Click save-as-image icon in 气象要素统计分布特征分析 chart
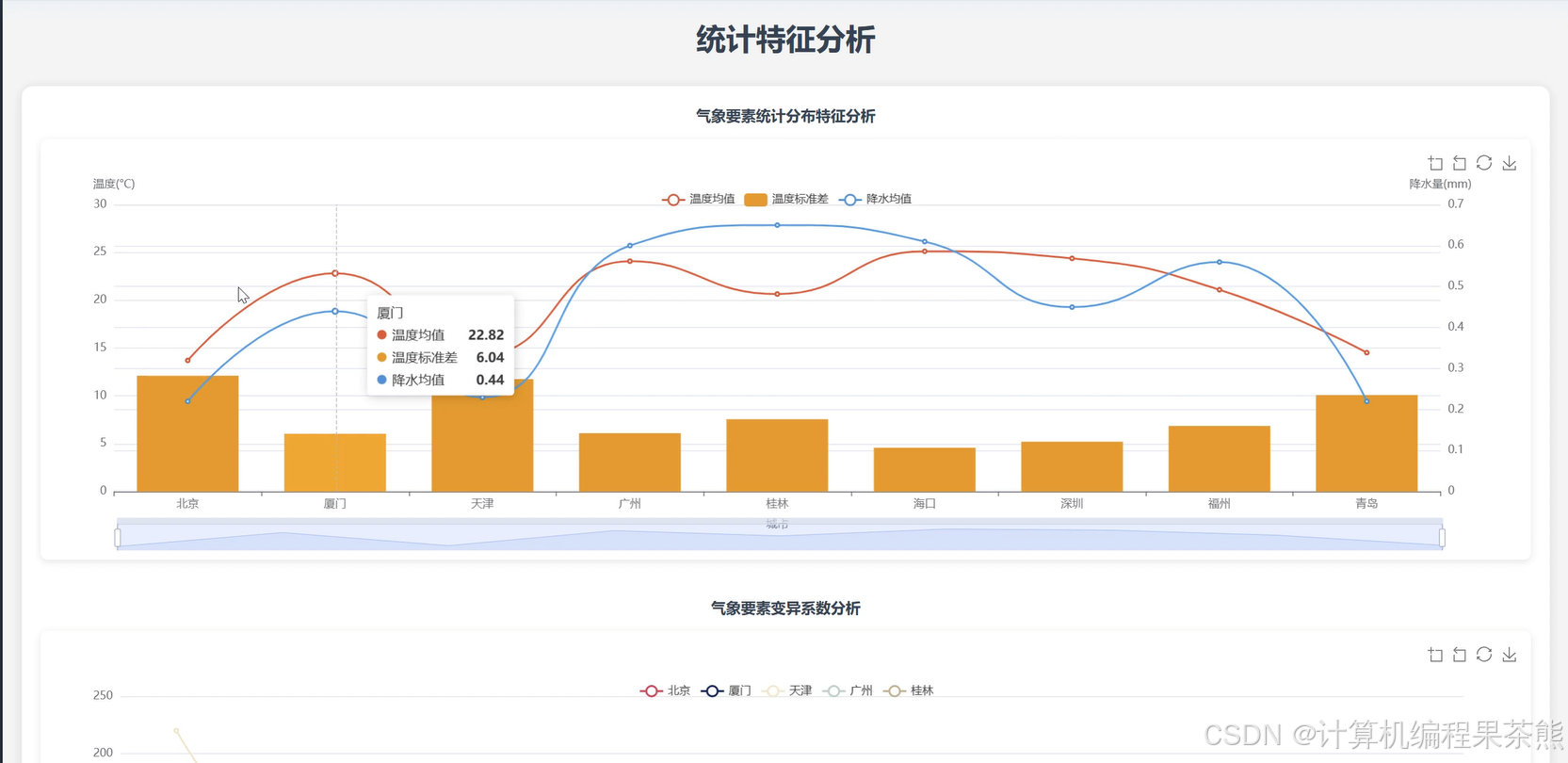The image size is (1568, 763). pos(1510,163)
